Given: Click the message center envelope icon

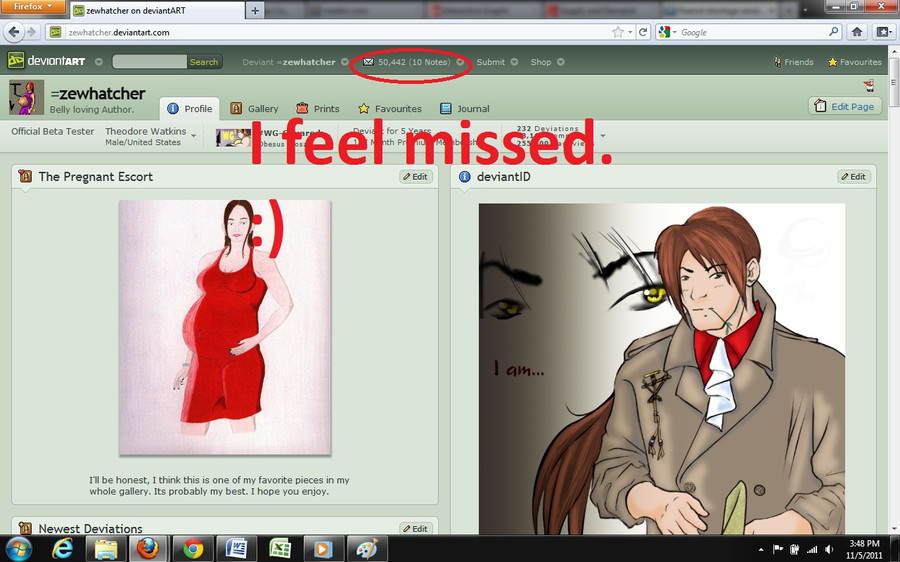Looking at the screenshot, I should [x=368, y=61].
